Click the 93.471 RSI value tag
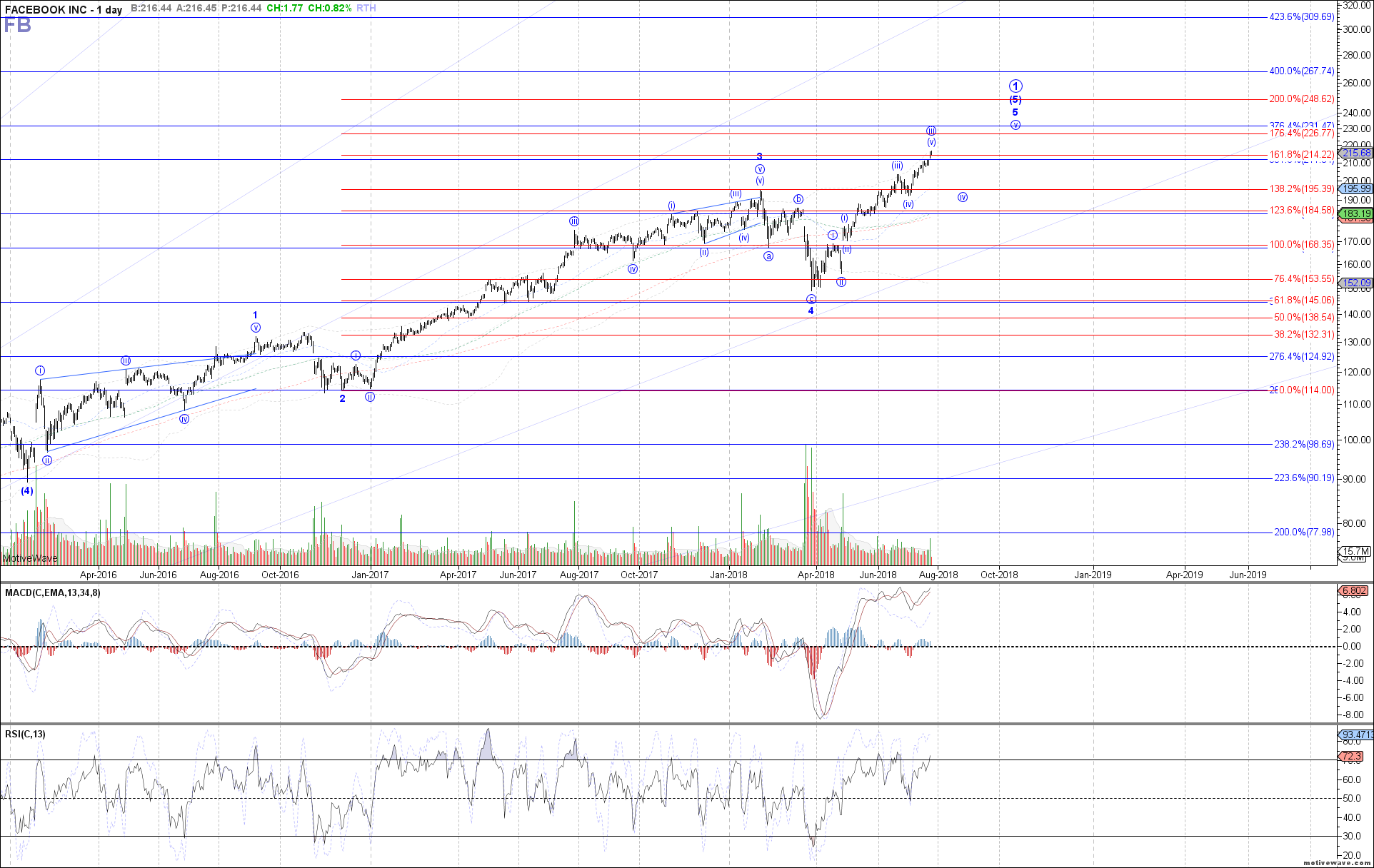 tap(1355, 735)
